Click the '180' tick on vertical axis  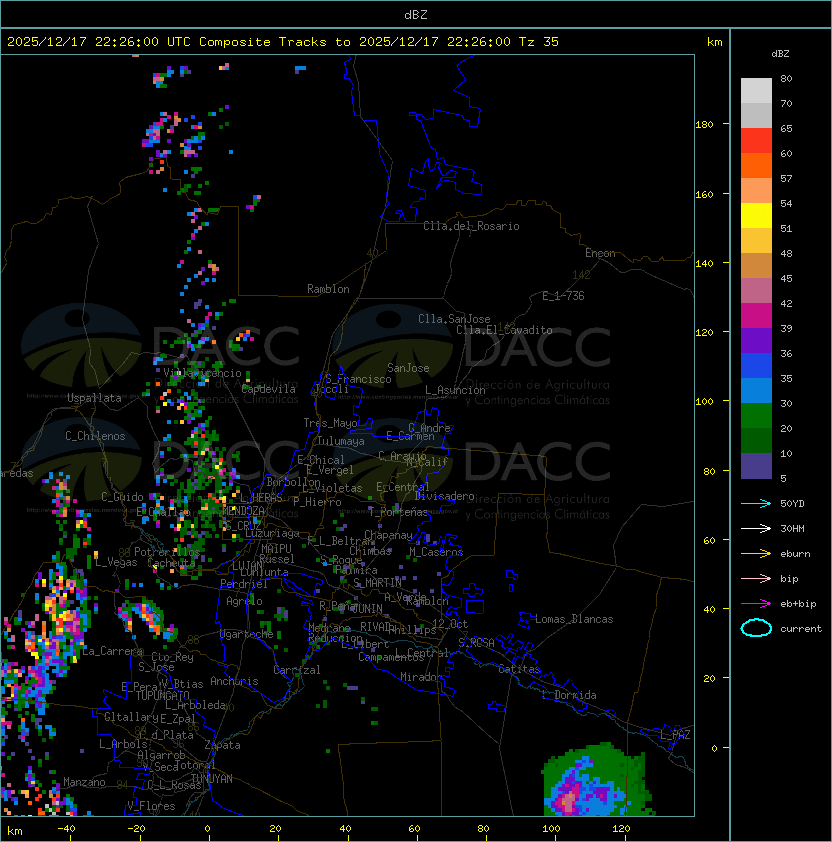(704, 125)
